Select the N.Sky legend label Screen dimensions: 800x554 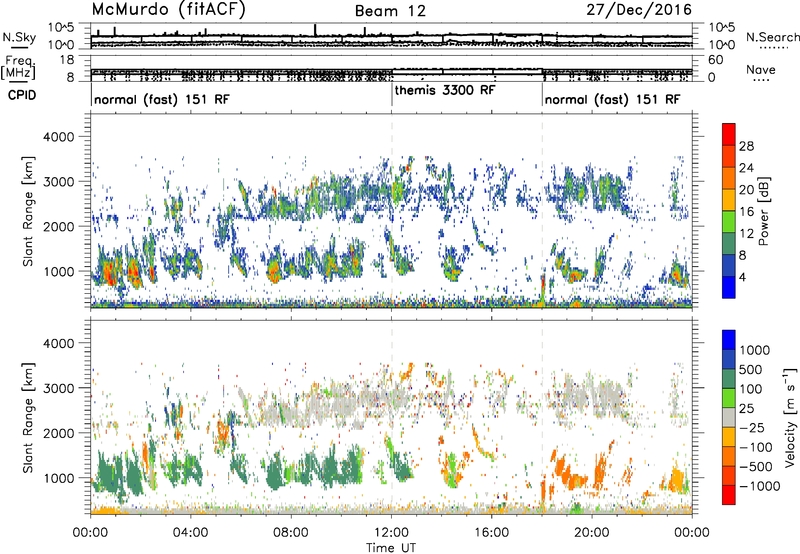point(19,37)
